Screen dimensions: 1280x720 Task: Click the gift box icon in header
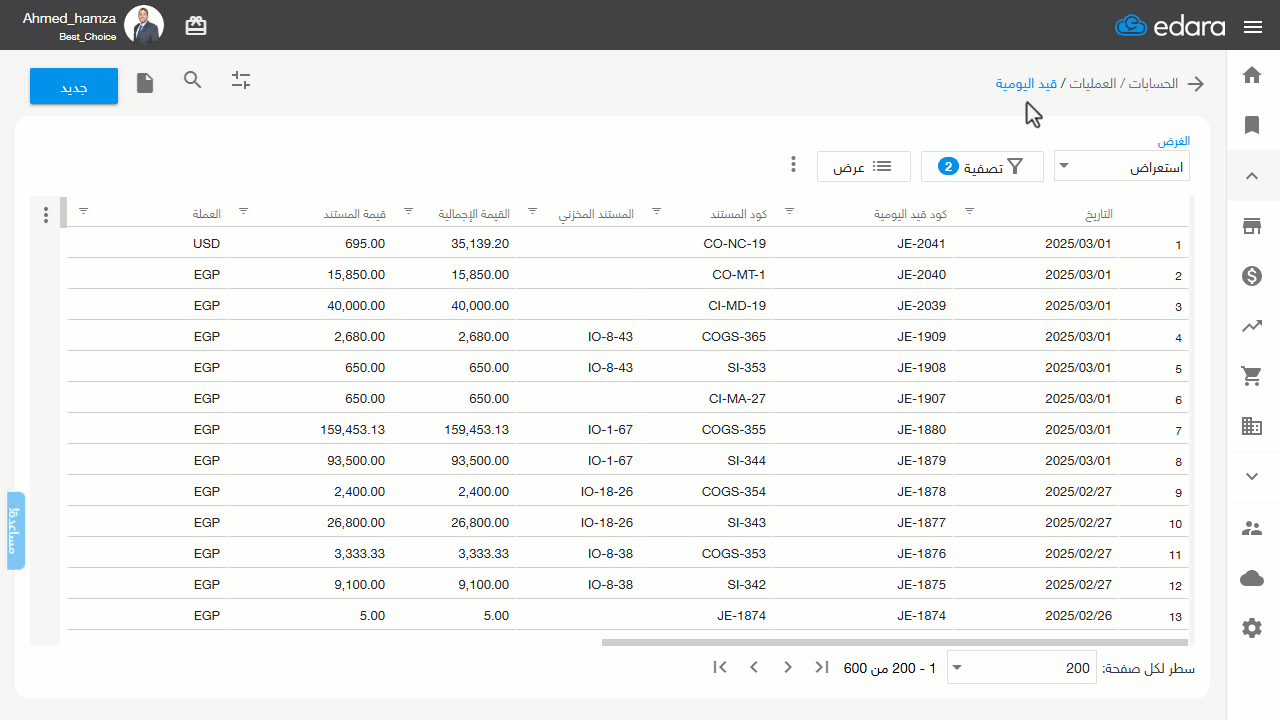click(x=196, y=26)
